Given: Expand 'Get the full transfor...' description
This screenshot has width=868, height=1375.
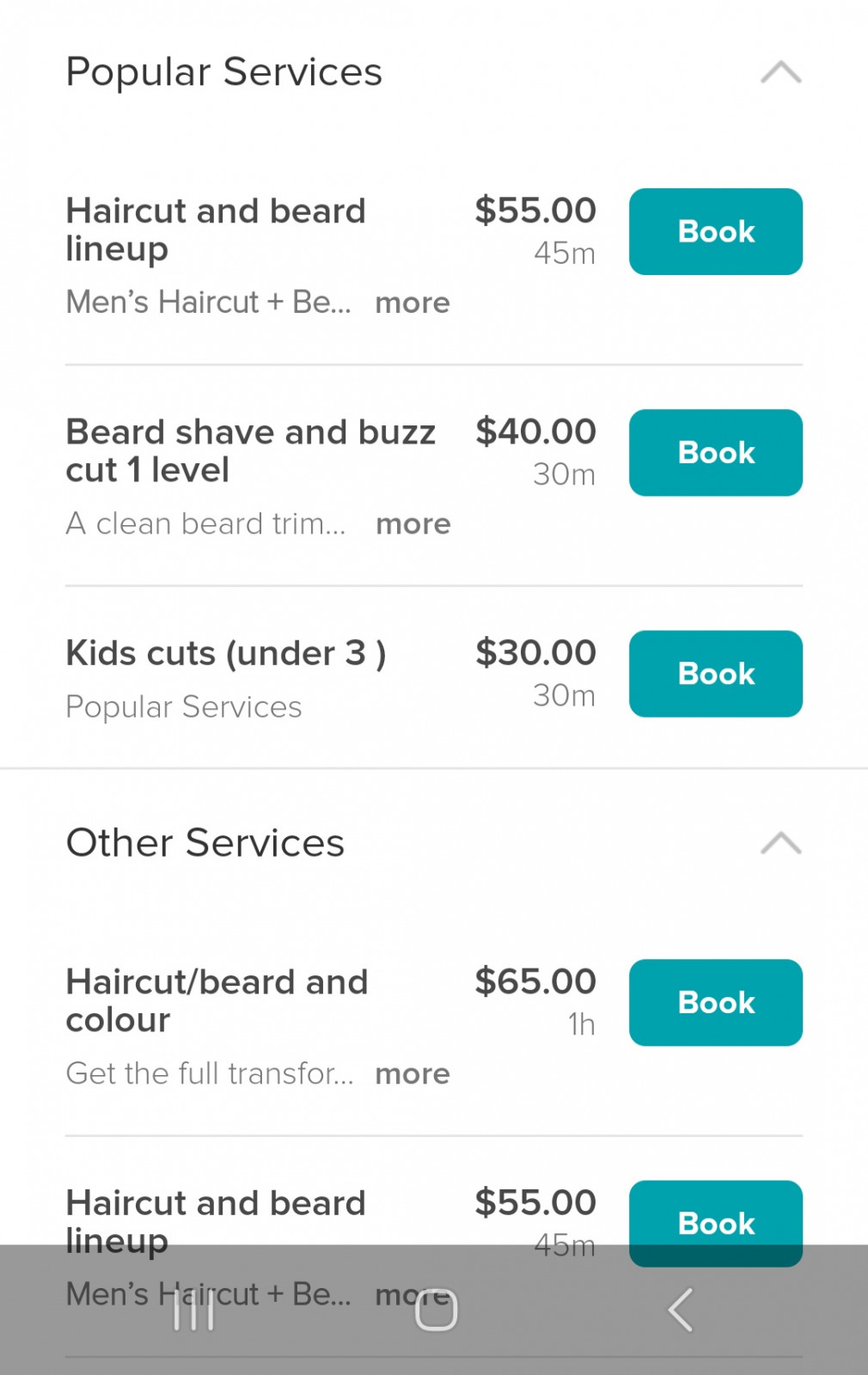Looking at the screenshot, I should pyautogui.click(x=413, y=1074).
